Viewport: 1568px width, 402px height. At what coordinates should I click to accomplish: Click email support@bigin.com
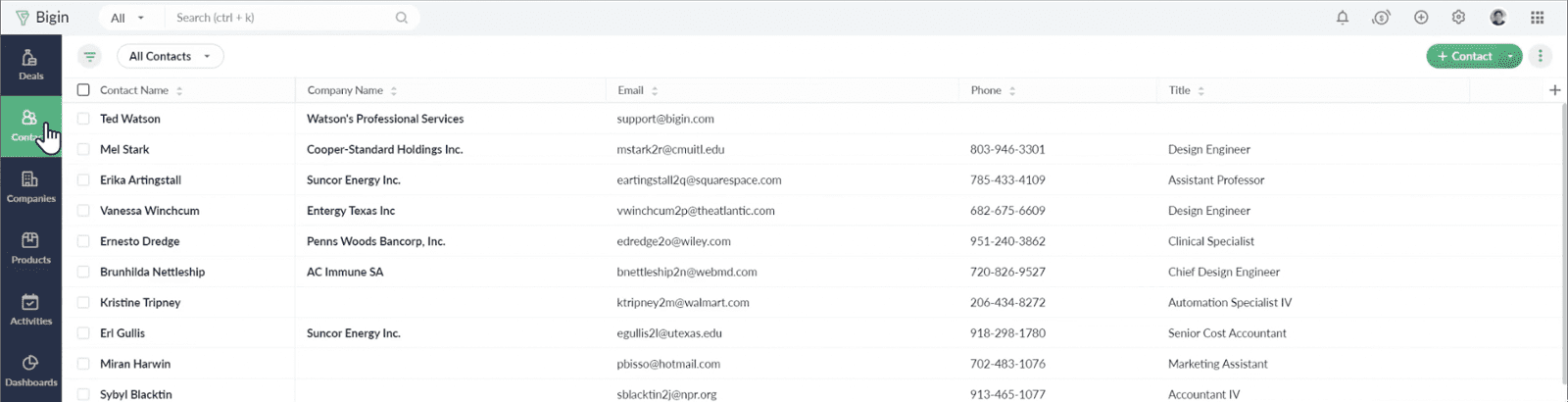pyautogui.click(x=665, y=119)
